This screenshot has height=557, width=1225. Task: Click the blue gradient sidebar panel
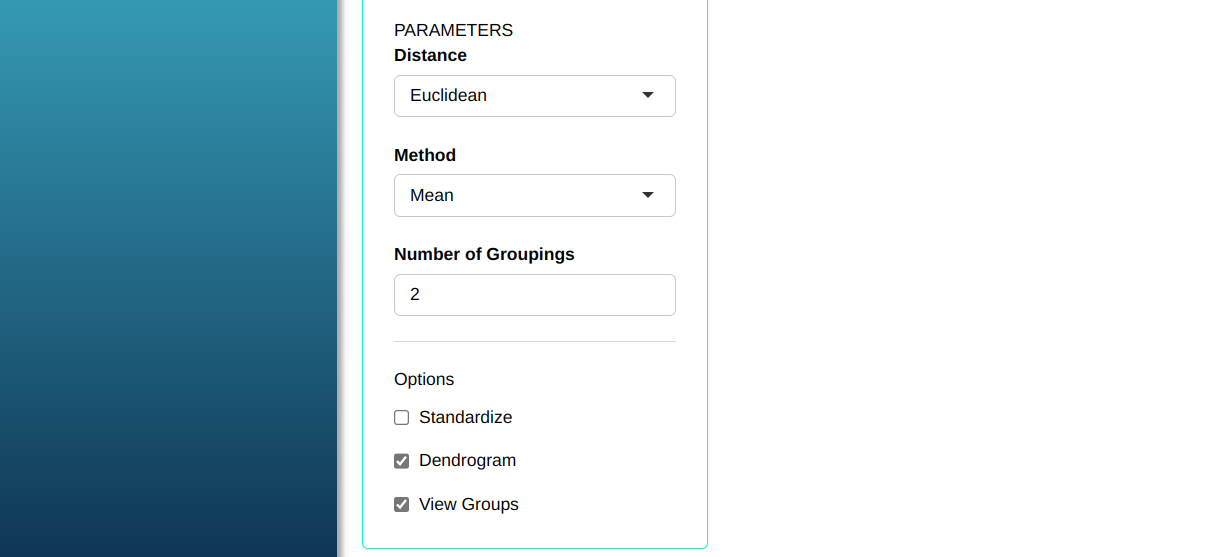168,278
